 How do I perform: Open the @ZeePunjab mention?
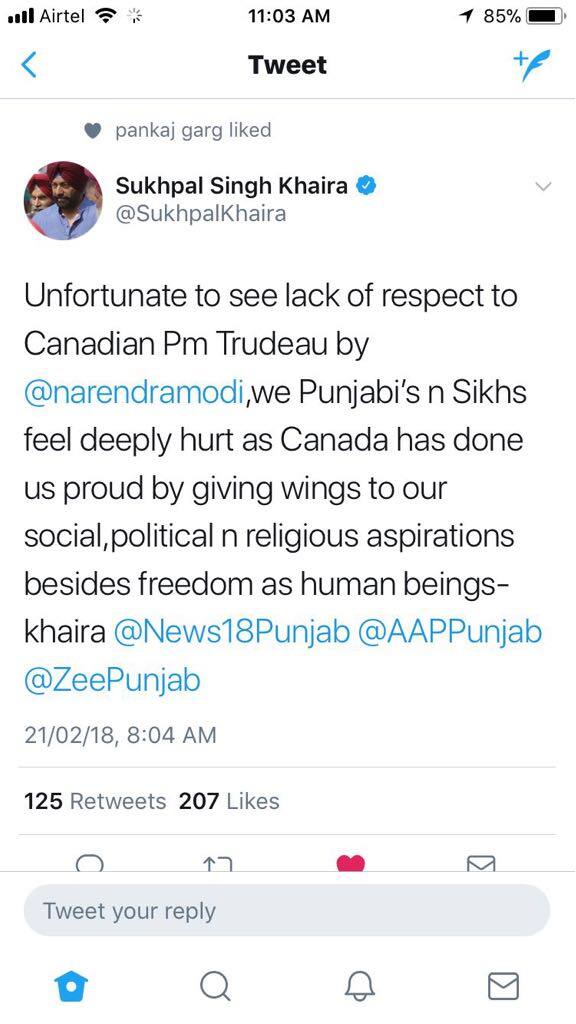click(112, 680)
